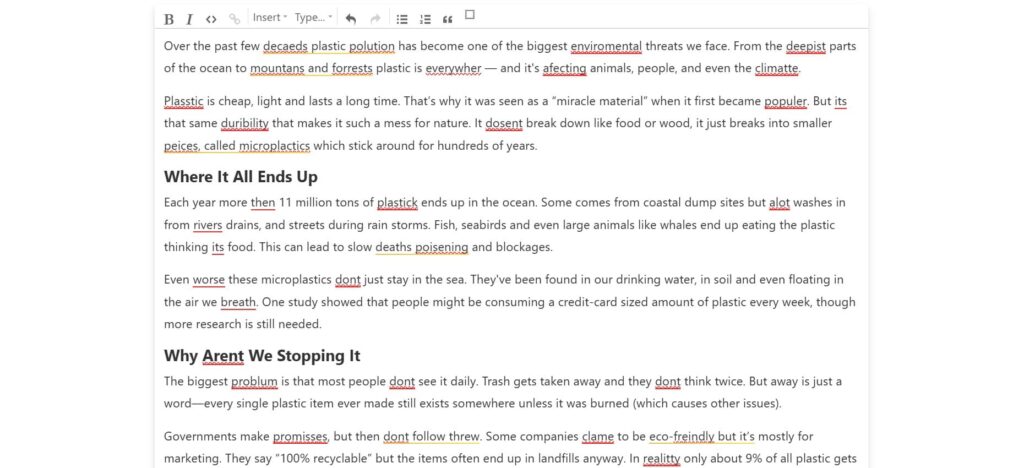The width and height of the screenshot is (1024, 468).
Task: Click the flagged word "everywher"
Action: [x=453, y=69]
